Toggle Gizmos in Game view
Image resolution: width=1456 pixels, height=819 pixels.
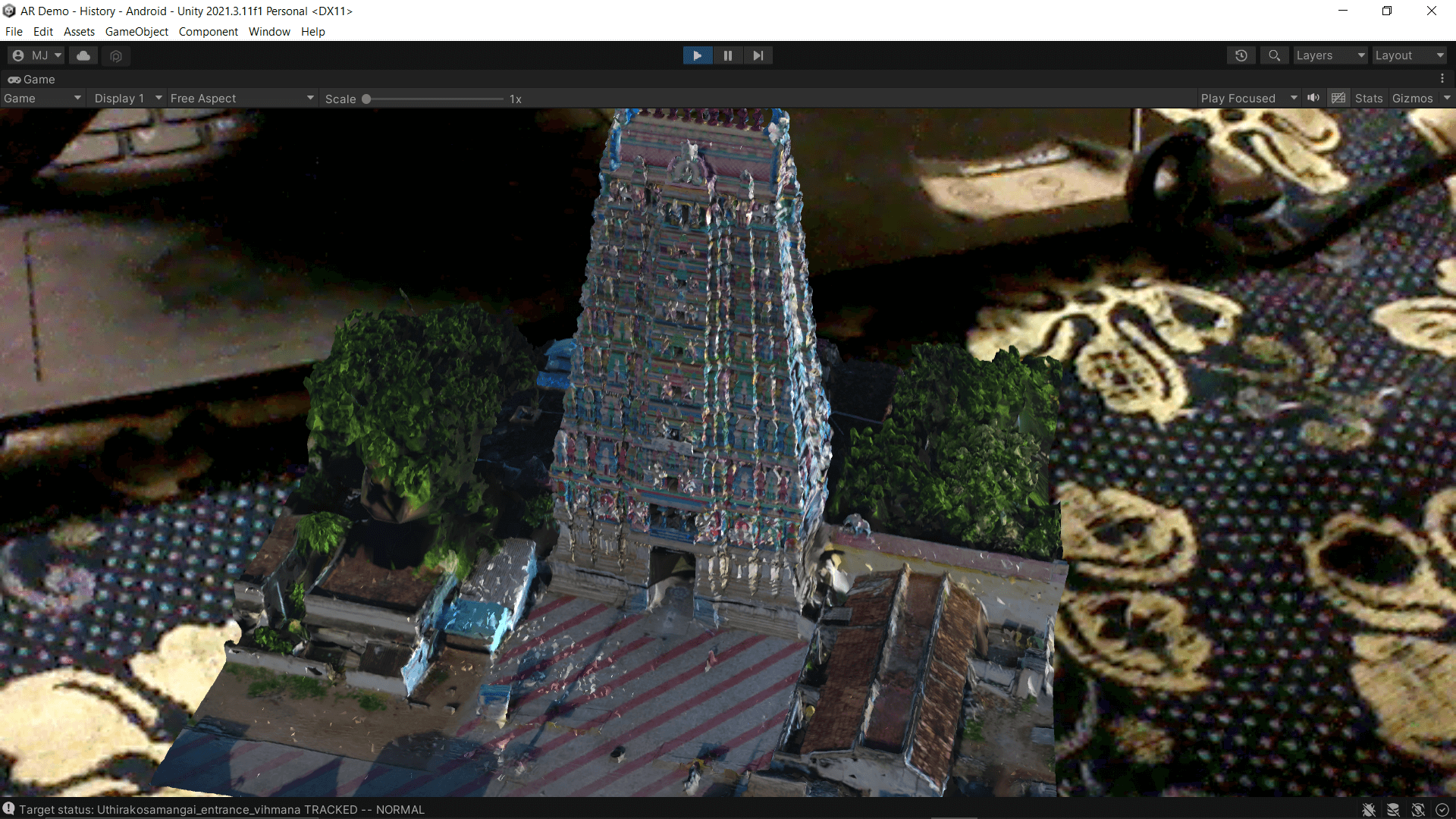click(1412, 99)
